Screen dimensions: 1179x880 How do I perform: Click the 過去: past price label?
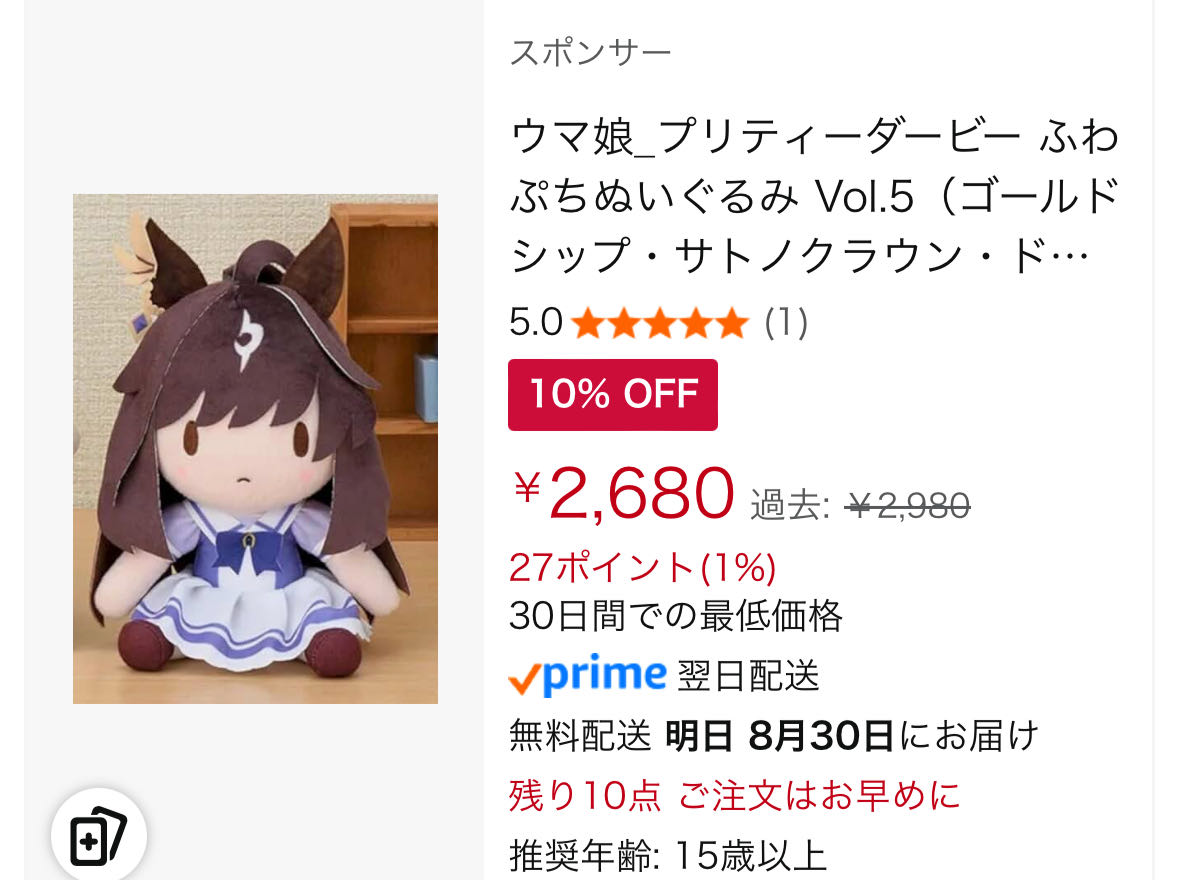(790, 505)
